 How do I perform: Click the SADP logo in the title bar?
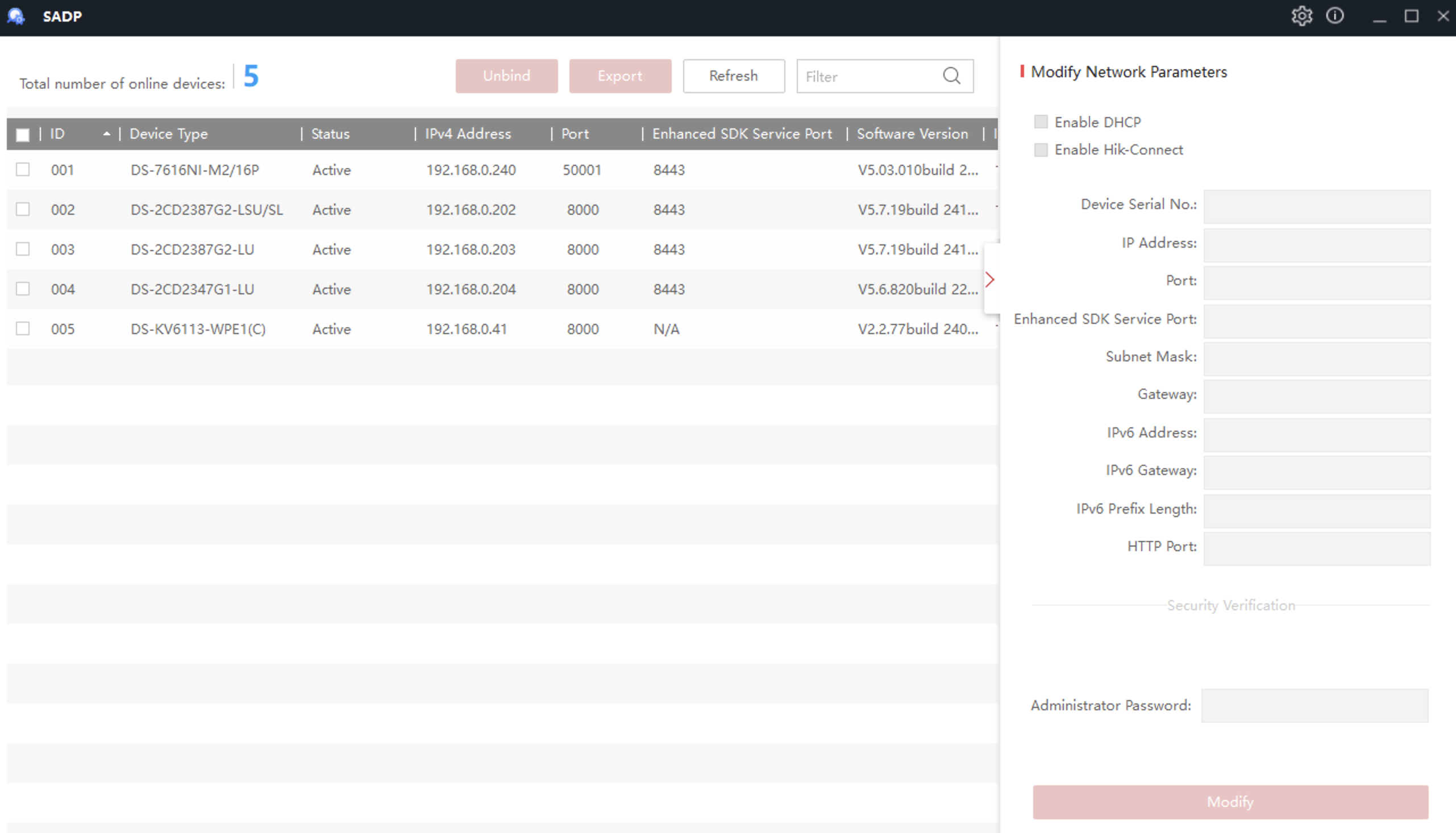coord(16,16)
